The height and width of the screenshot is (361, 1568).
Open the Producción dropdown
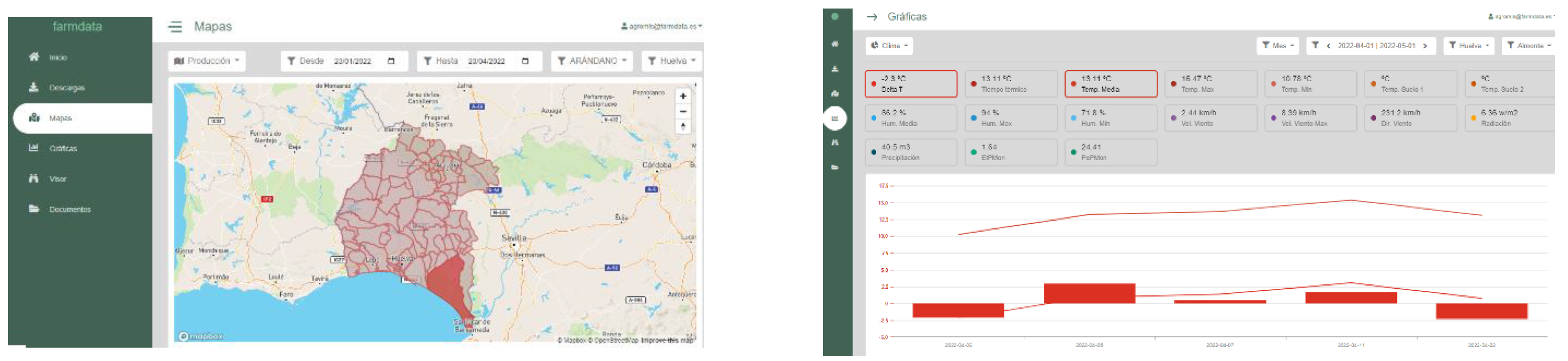(206, 61)
